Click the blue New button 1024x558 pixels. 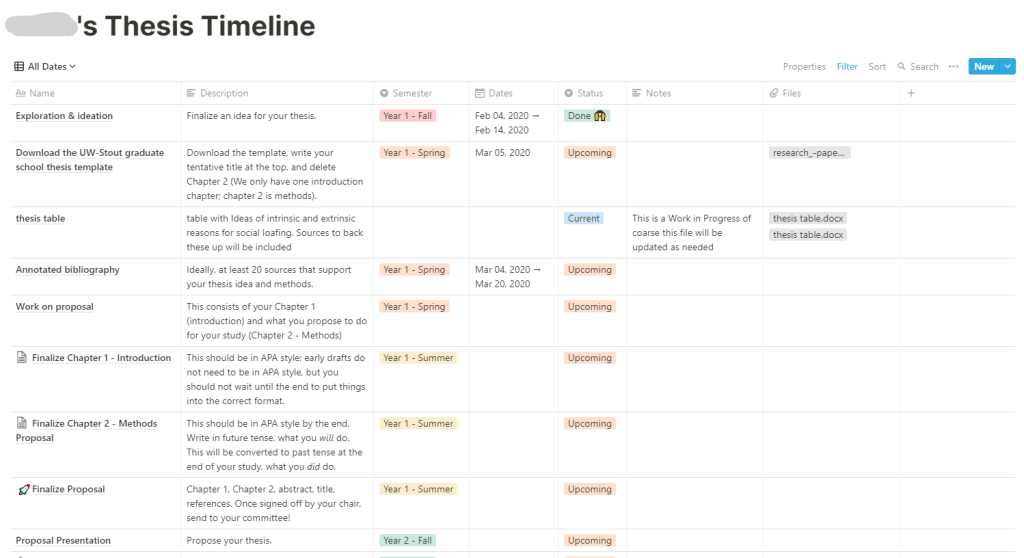(x=984, y=67)
